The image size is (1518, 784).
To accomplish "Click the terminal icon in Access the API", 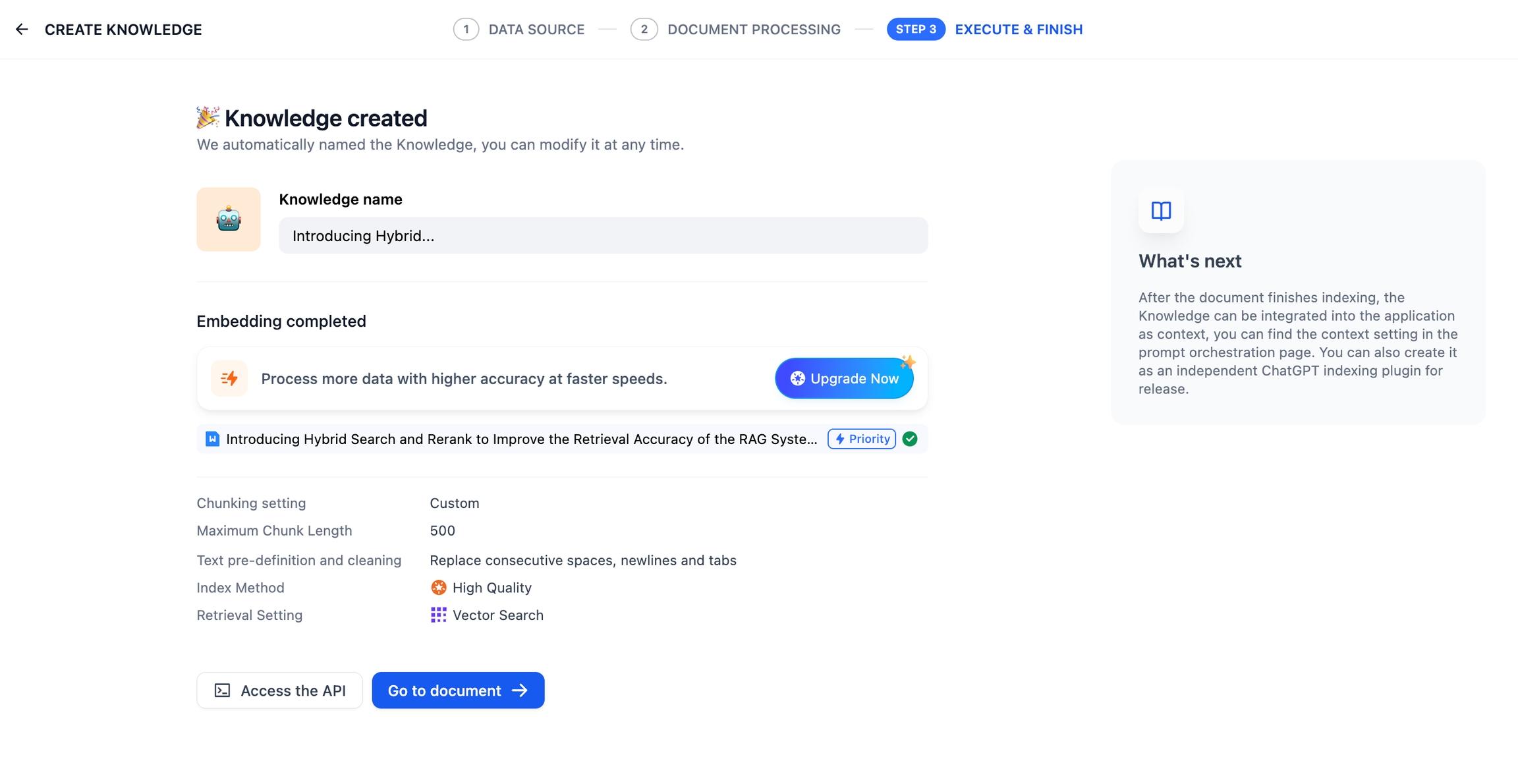I will (223, 690).
